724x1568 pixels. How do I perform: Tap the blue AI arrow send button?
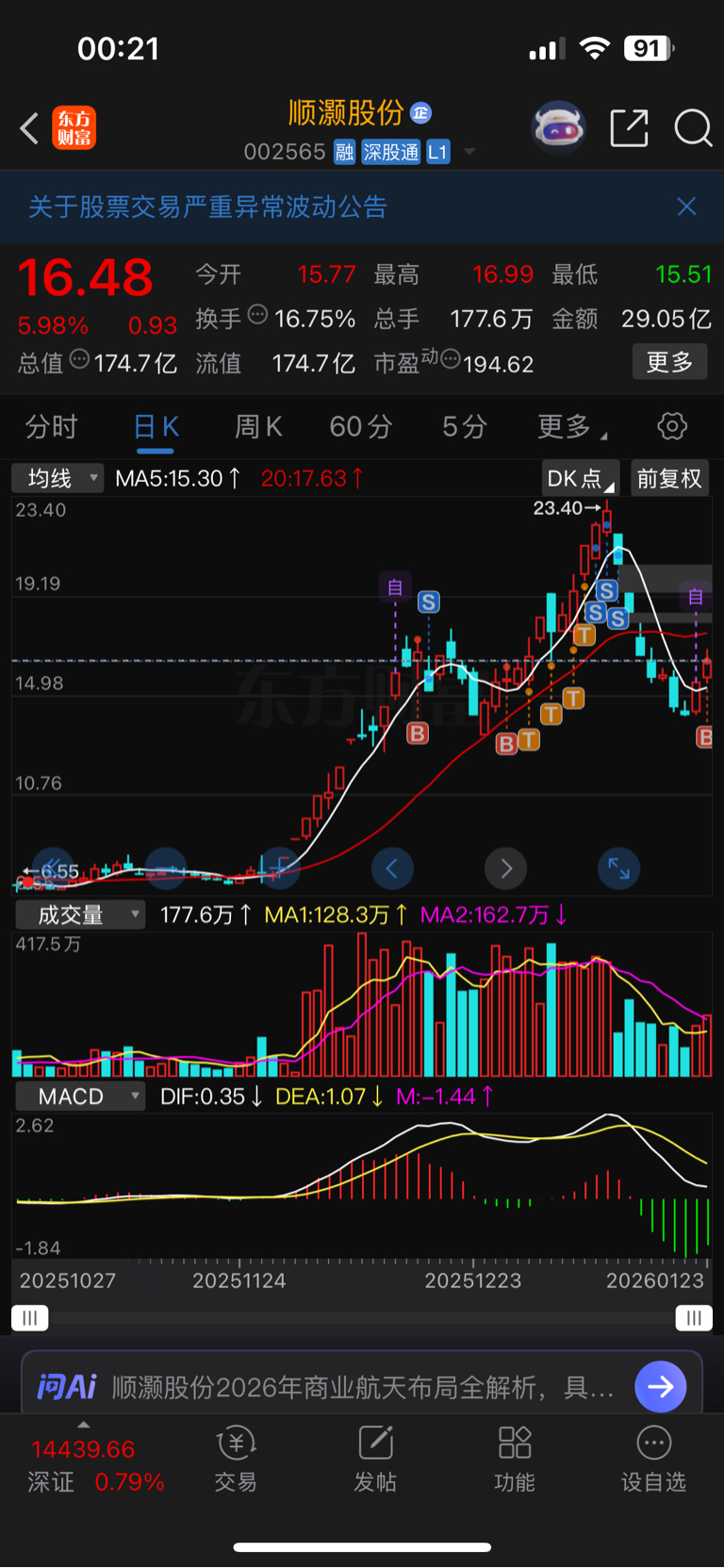point(661,1386)
